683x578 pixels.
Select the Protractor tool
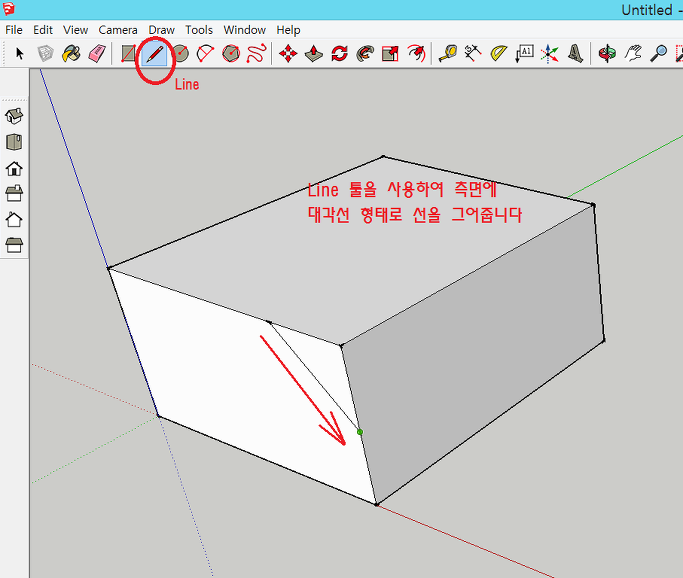point(498,54)
